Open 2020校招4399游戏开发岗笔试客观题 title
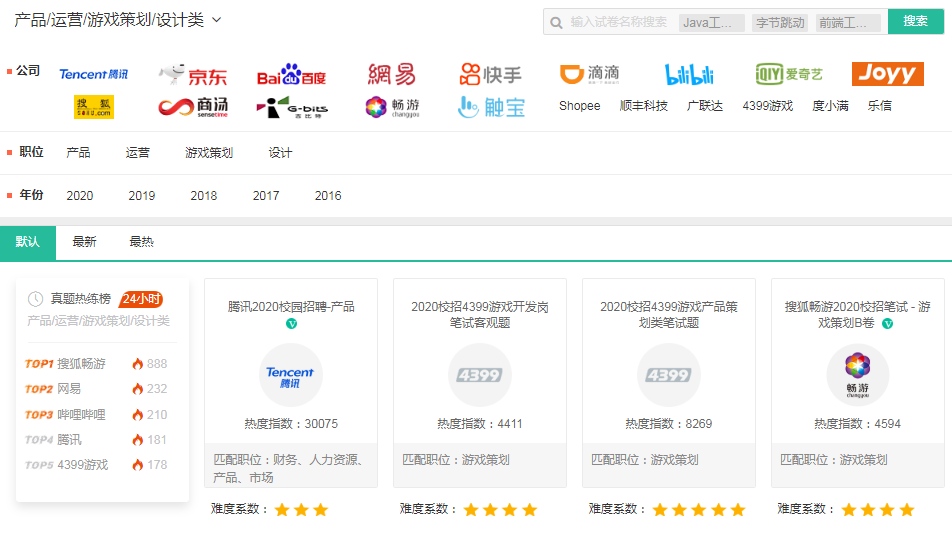The height and width of the screenshot is (533, 952). 480,315
